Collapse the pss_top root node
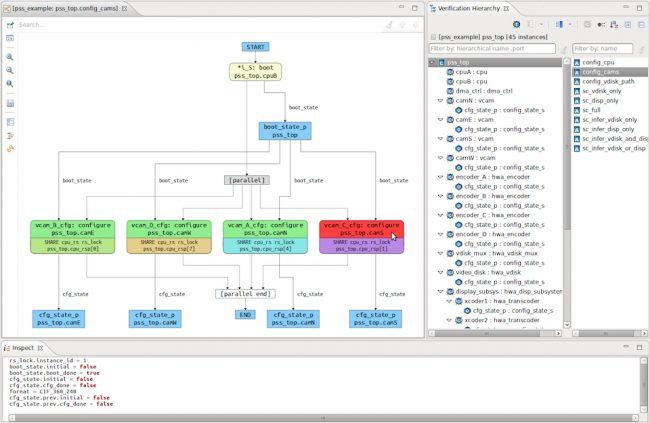 pyautogui.click(x=432, y=62)
